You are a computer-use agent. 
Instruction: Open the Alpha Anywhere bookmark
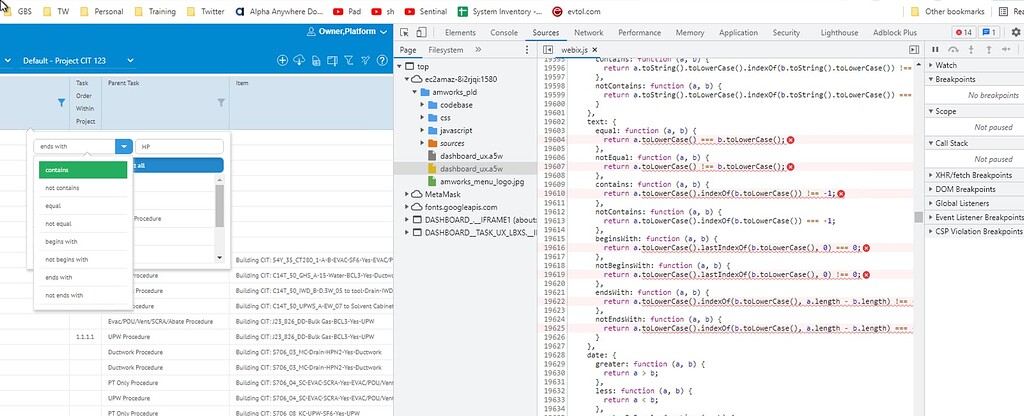pos(278,11)
